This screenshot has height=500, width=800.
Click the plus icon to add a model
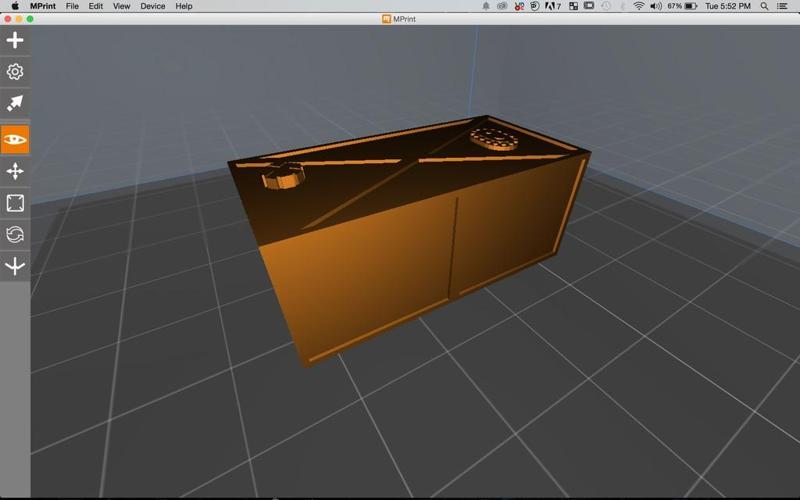pyautogui.click(x=15, y=40)
